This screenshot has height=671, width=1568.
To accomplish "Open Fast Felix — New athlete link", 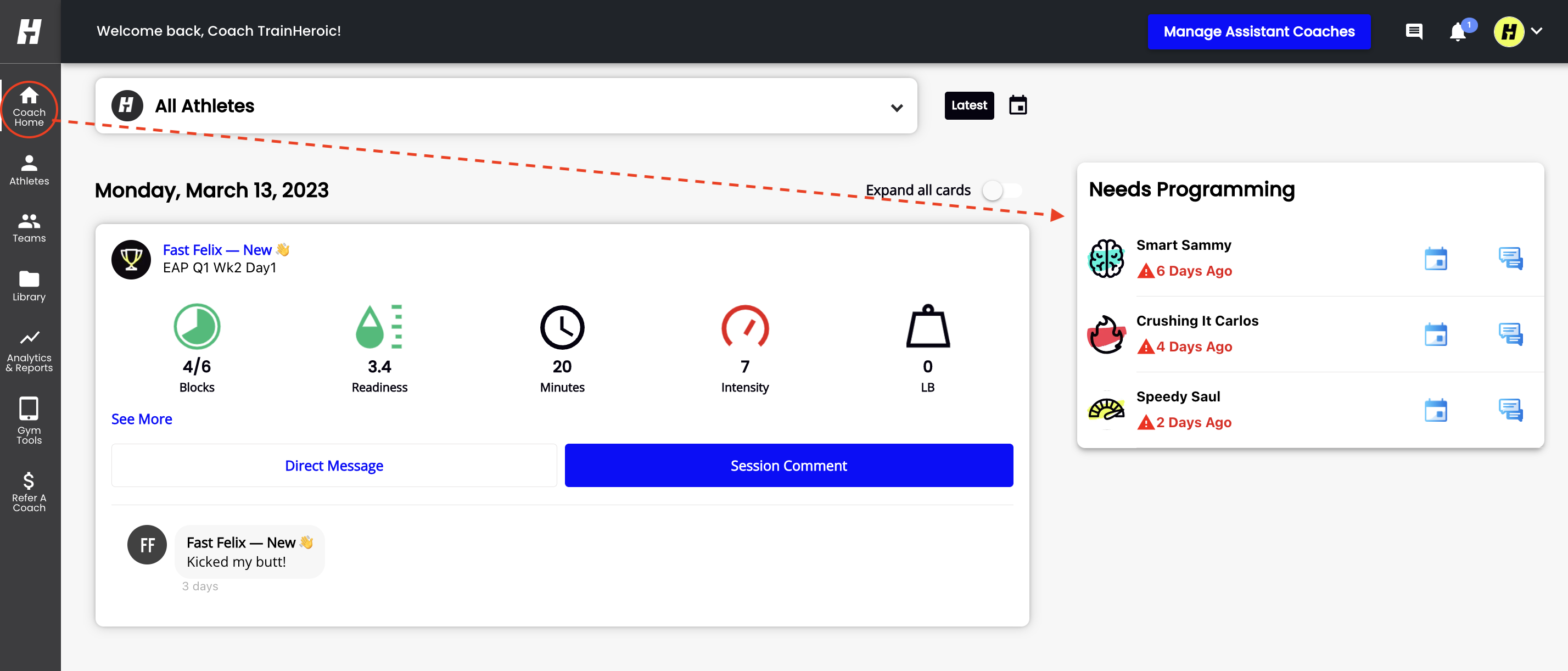I will 226,250.
